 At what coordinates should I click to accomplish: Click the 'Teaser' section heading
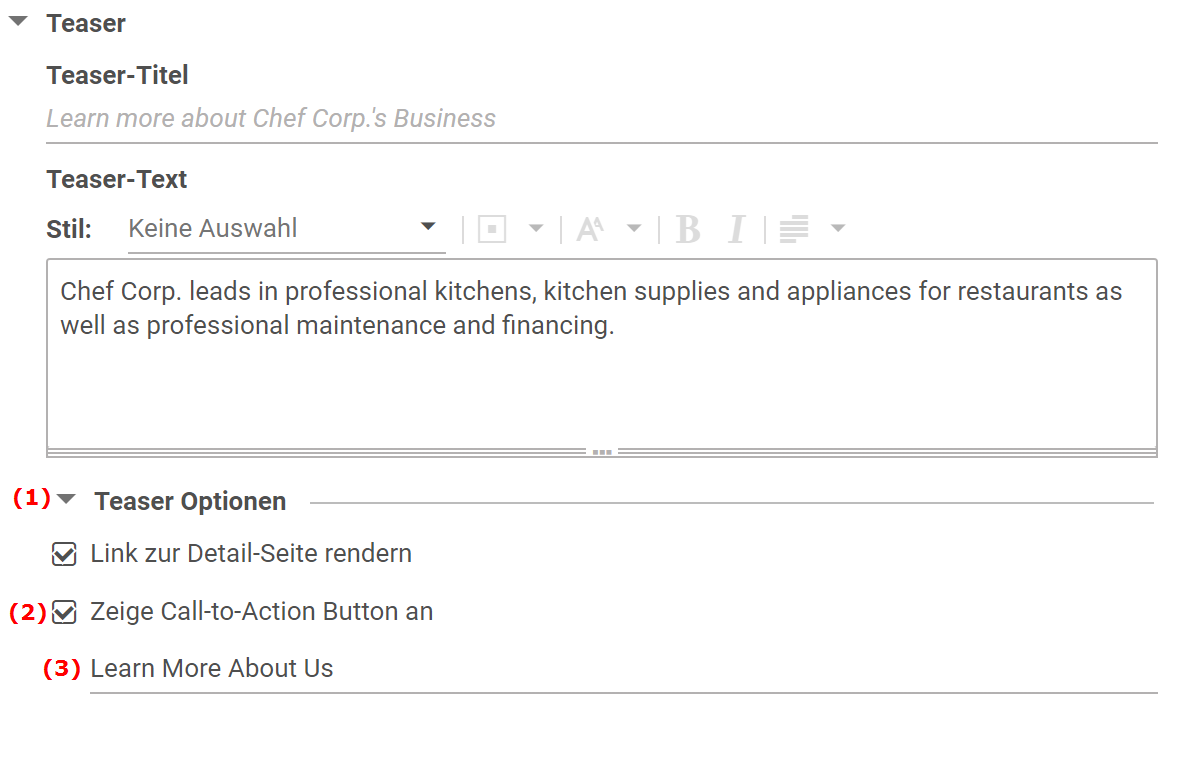86,22
